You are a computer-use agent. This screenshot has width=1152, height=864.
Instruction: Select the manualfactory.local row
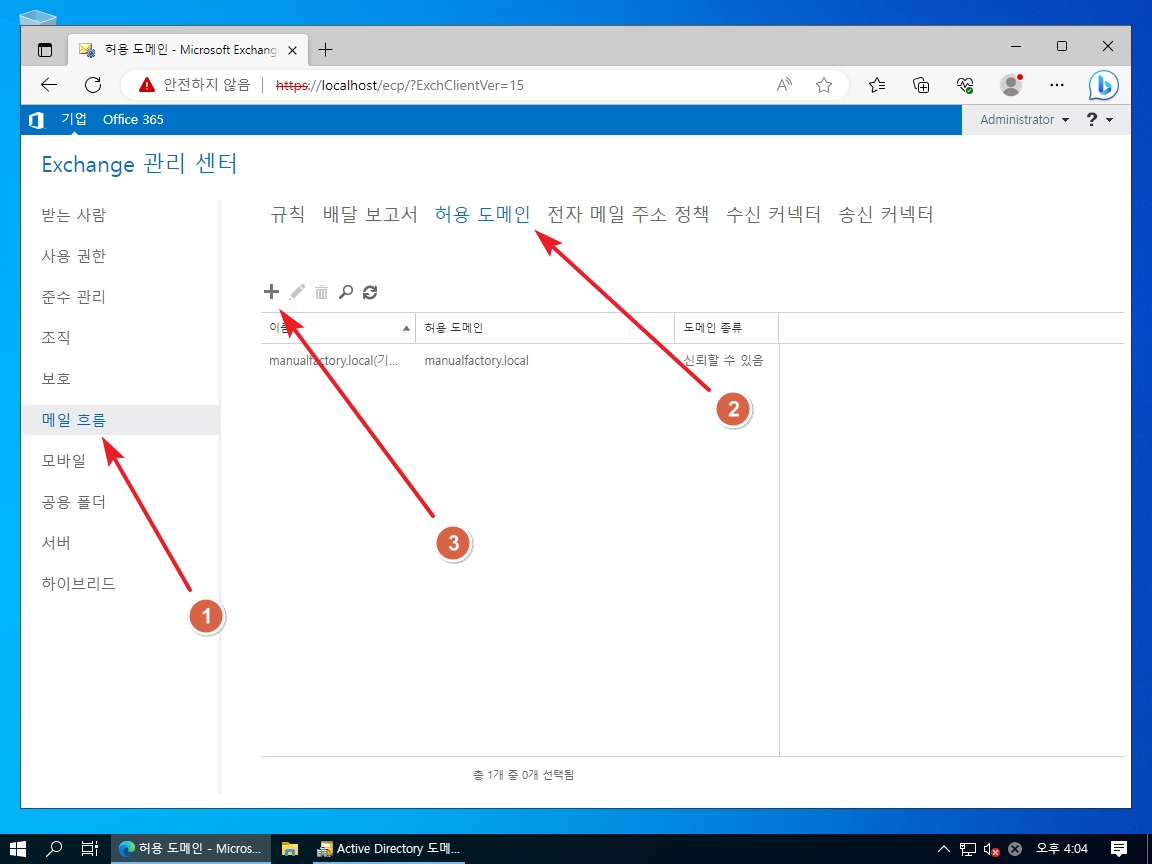coord(519,361)
